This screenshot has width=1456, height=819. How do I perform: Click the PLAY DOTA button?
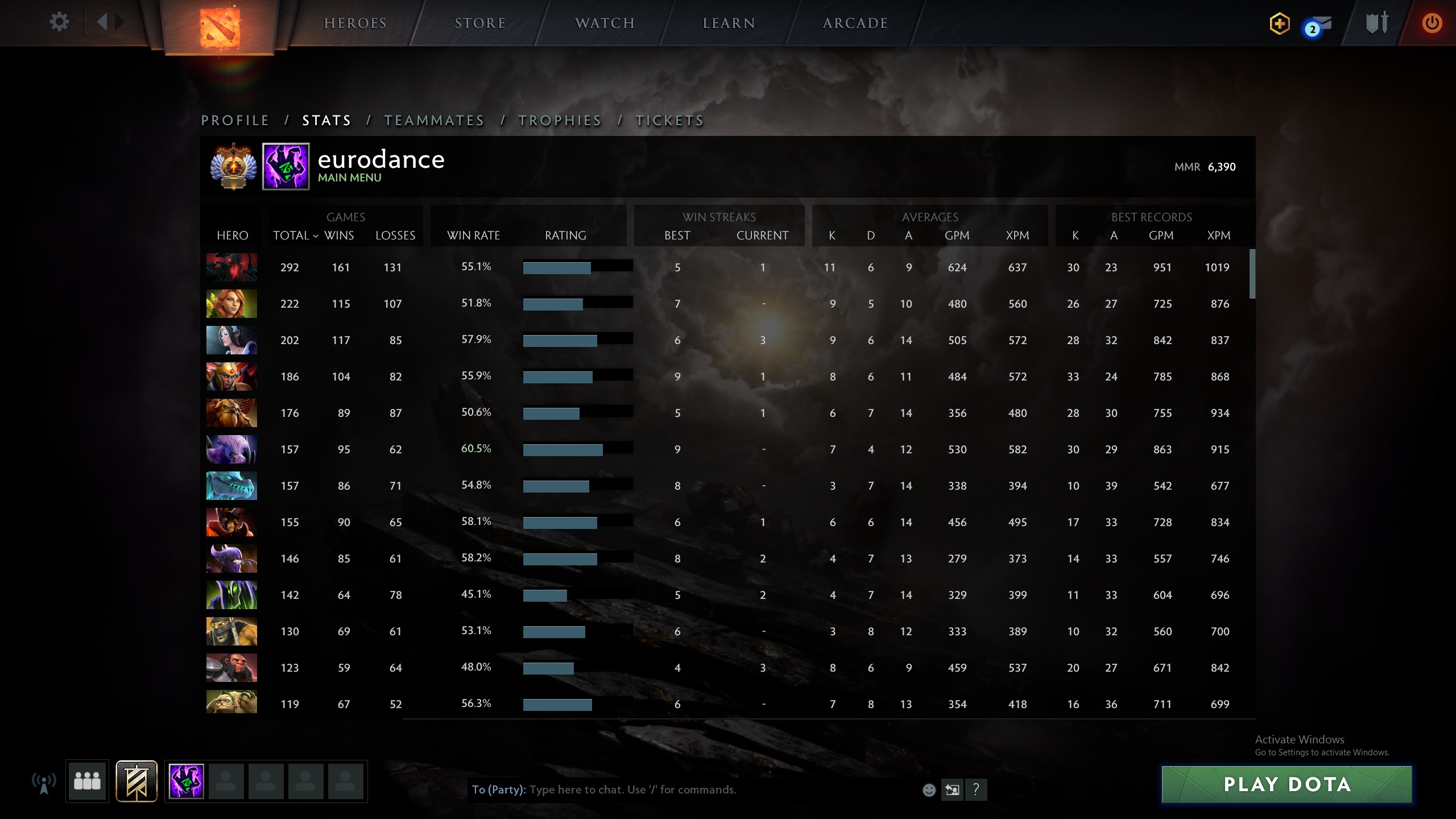pos(1287,784)
